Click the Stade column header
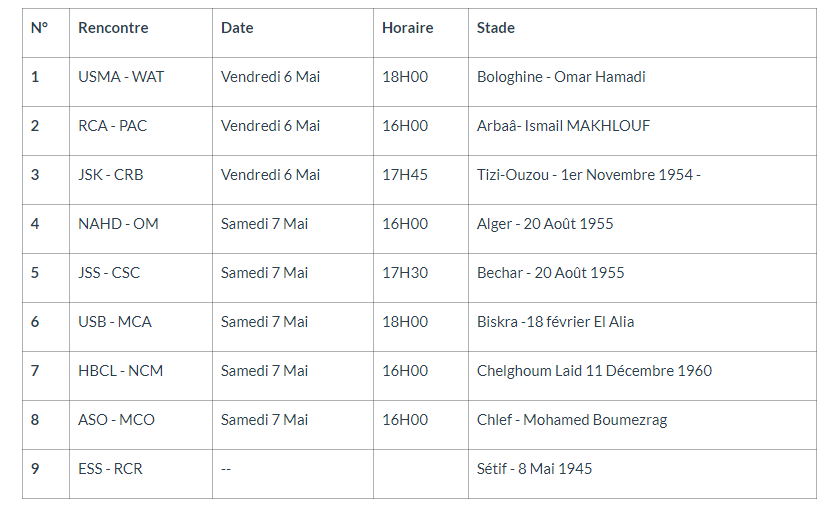835x512 pixels. 496,28
